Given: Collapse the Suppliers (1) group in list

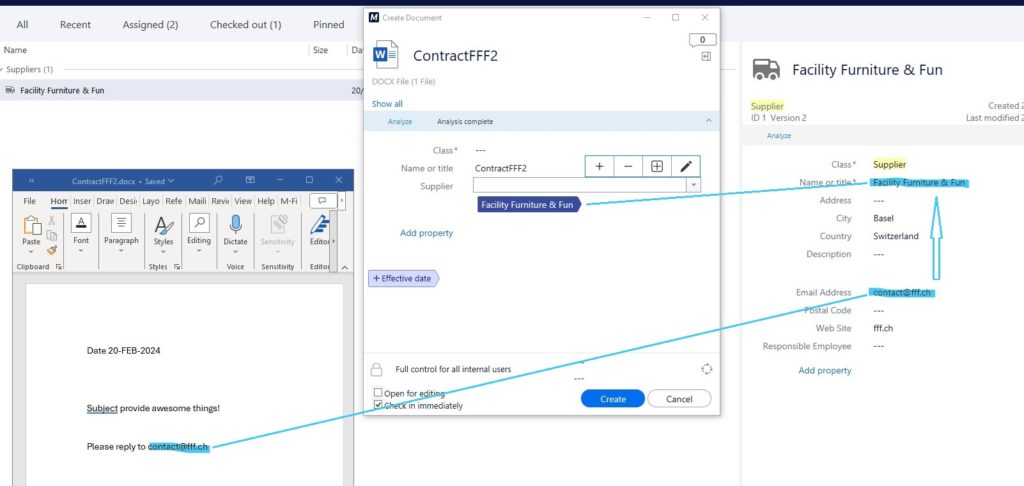Looking at the screenshot, I should tap(2, 69).
